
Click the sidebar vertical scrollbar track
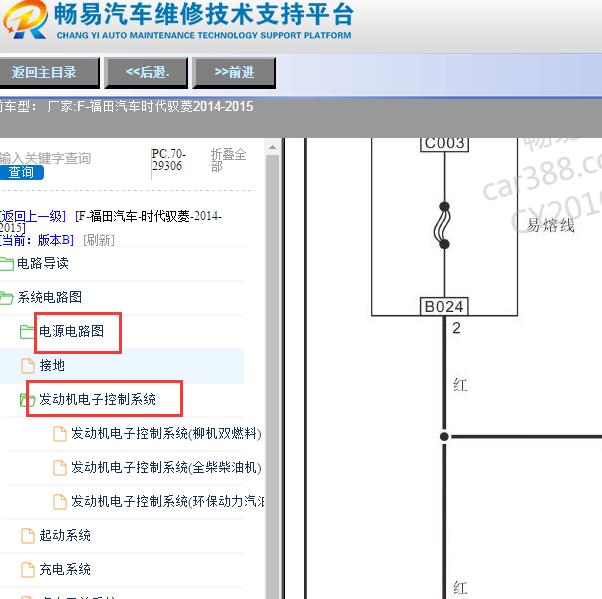coord(272,376)
